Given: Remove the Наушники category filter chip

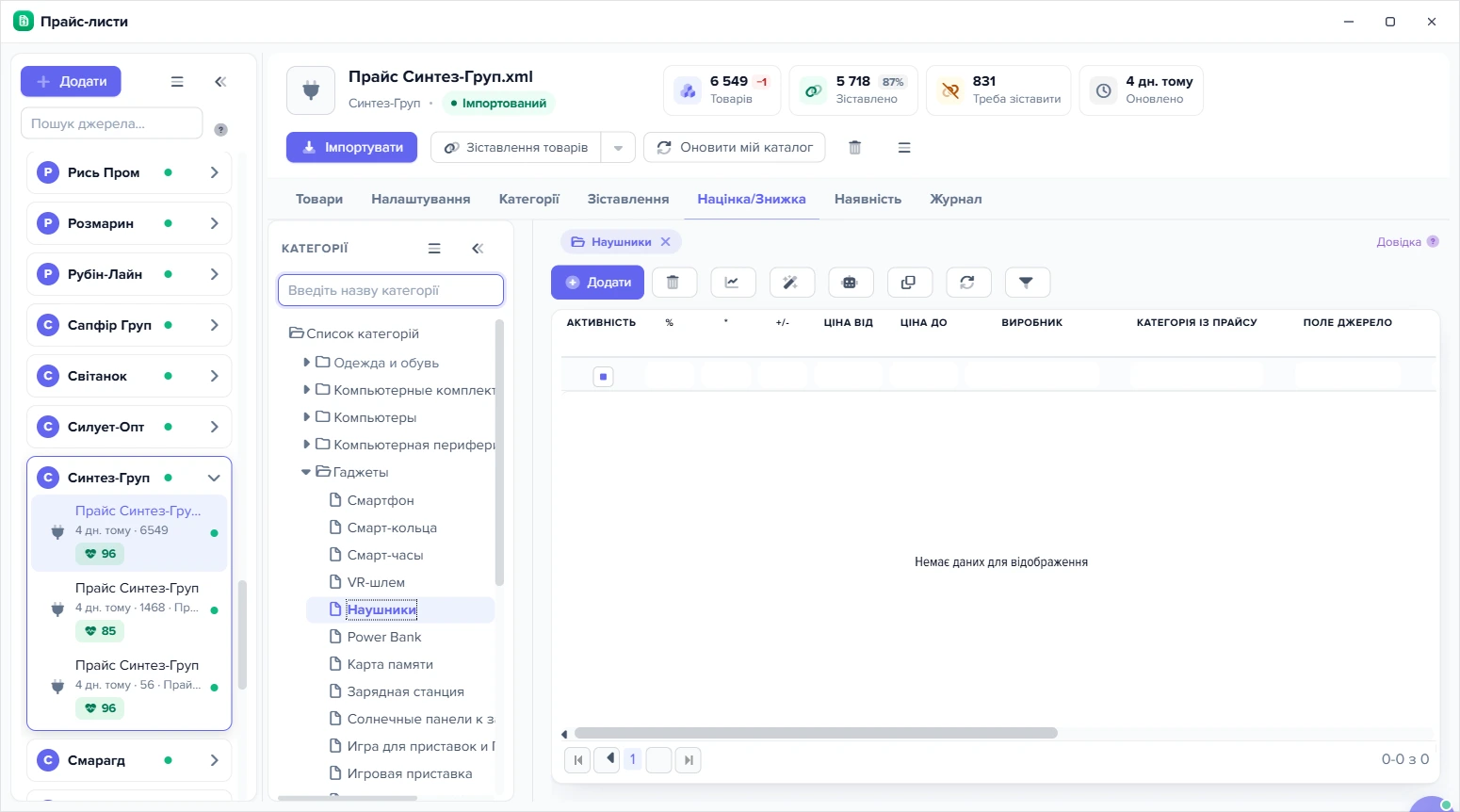Looking at the screenshot, I should click(665, 242).
